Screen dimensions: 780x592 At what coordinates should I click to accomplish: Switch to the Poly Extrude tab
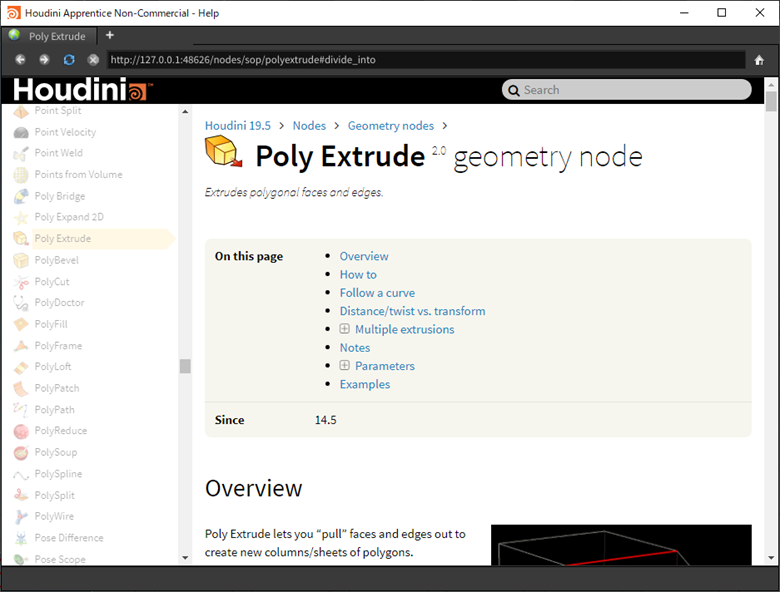point(49,36)
